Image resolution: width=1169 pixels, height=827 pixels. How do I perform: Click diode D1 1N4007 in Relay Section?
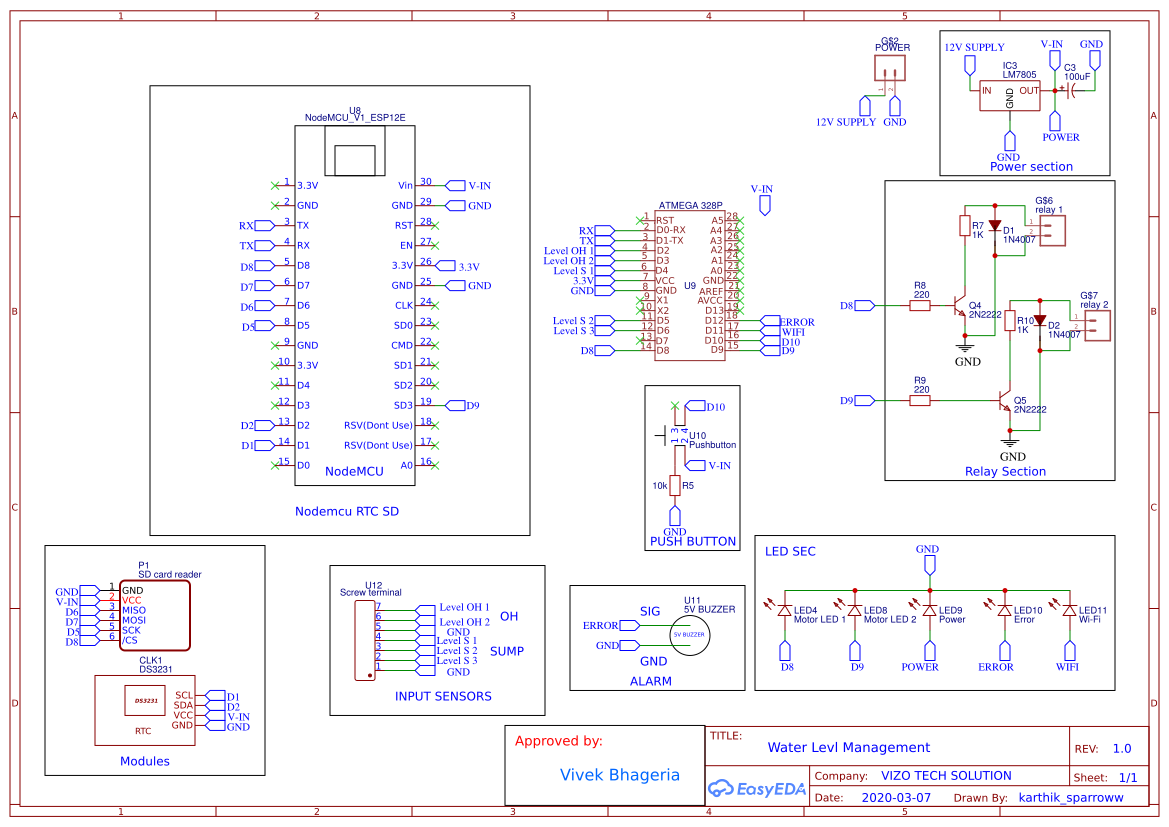click(x=996, y=228)
